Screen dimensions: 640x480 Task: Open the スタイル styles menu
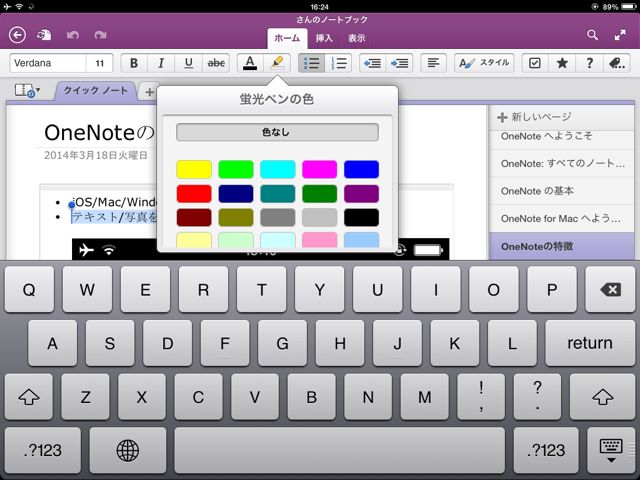click(484, 63)
